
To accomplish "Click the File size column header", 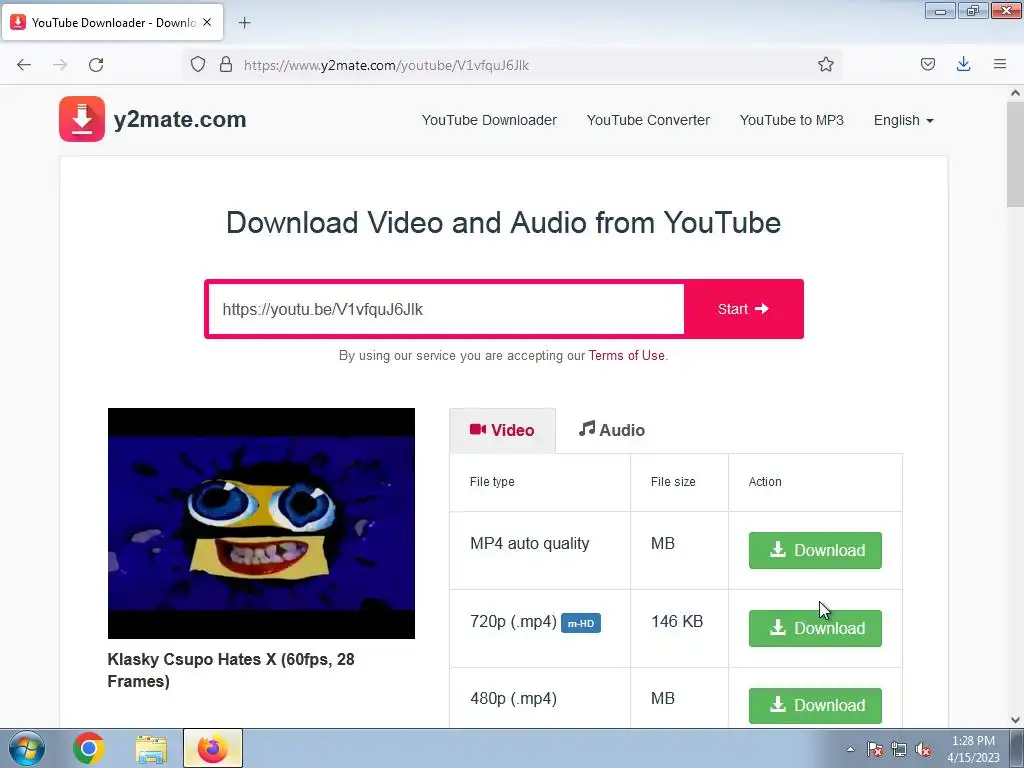I will [x=673, y=482].
